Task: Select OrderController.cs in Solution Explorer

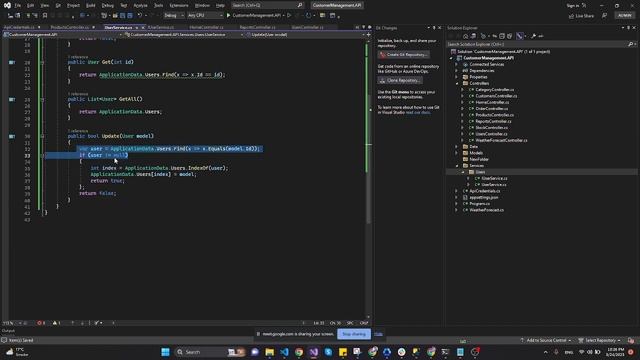Action: click(x=491, y=109)
